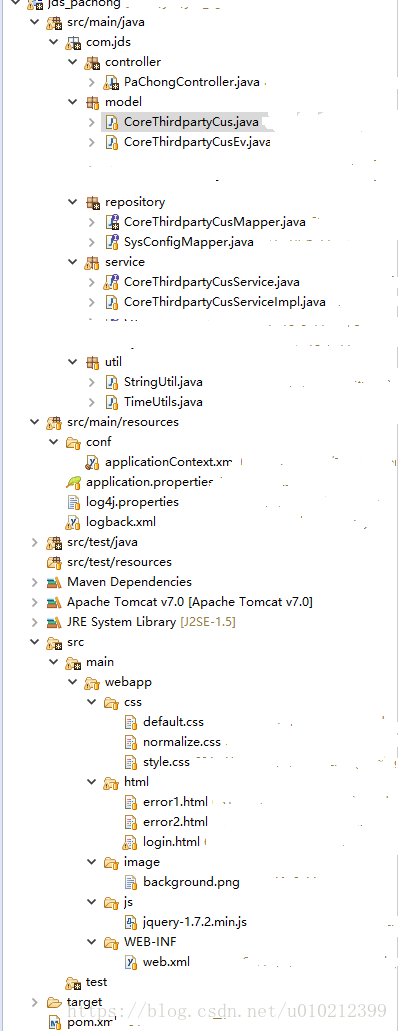The height and width of the screenshot is (1031, 398).
Task: Select the pom.xml file
Action: click(90, 1022)
